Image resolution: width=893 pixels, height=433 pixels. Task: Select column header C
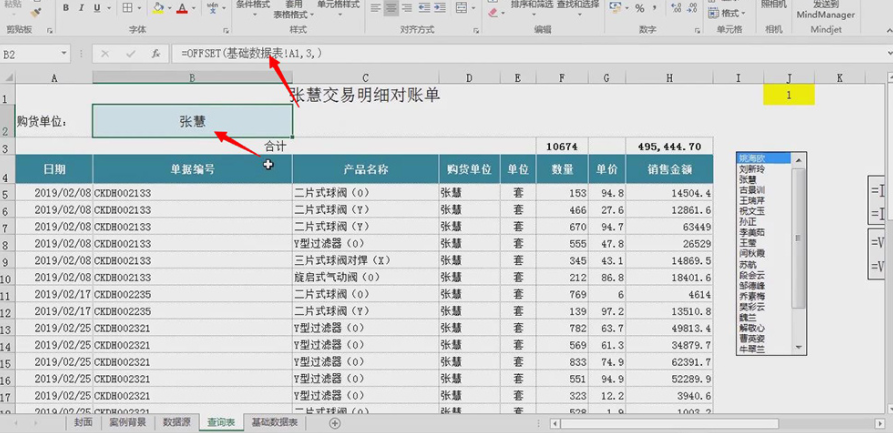(365, 78)
